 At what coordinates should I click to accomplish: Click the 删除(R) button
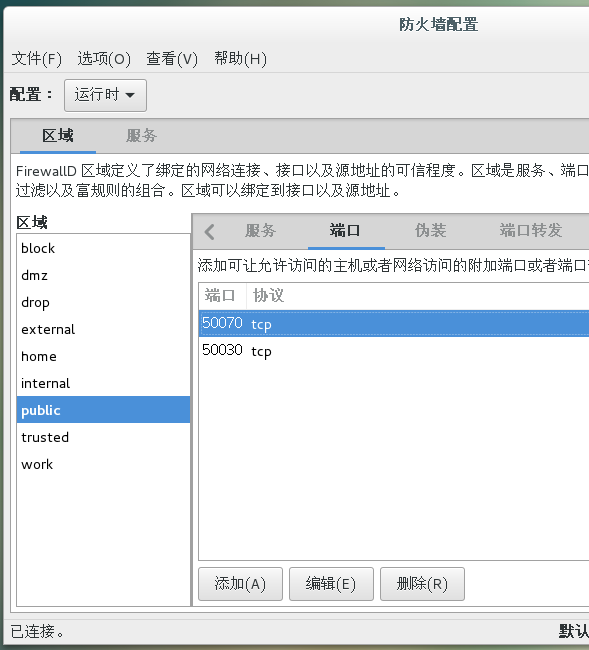422,584
